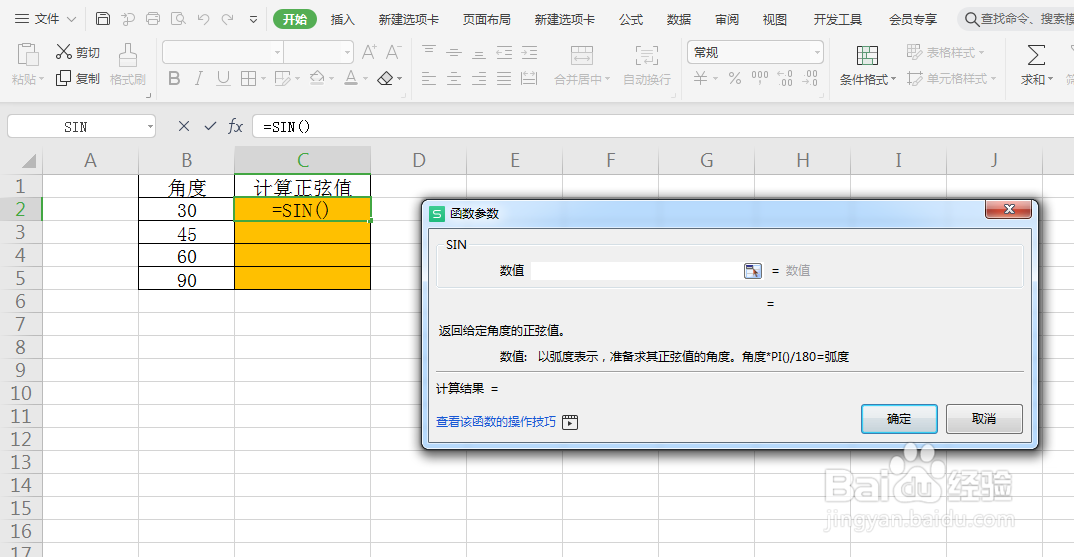Click the range selector icon beside 数值
The image size is (1074, 557).
(753, 271)
